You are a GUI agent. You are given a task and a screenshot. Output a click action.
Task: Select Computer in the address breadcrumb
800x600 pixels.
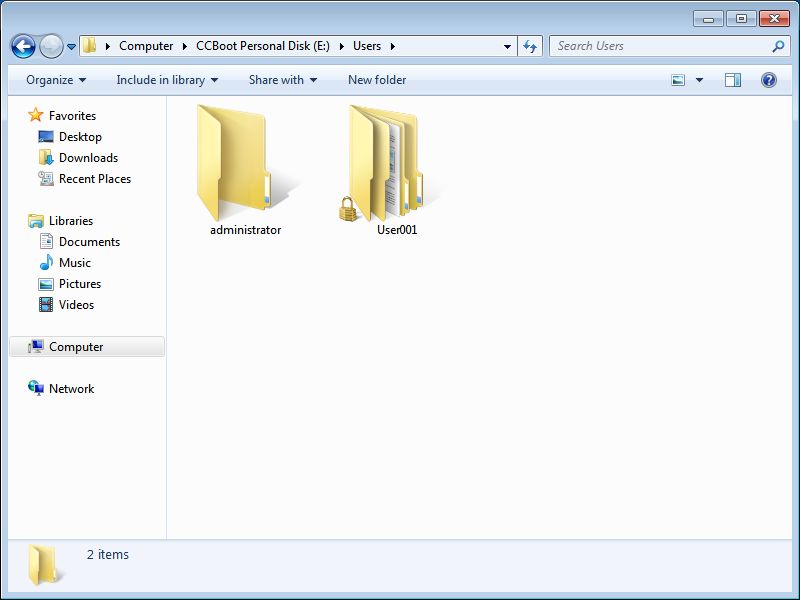click(x=146, y=46)
